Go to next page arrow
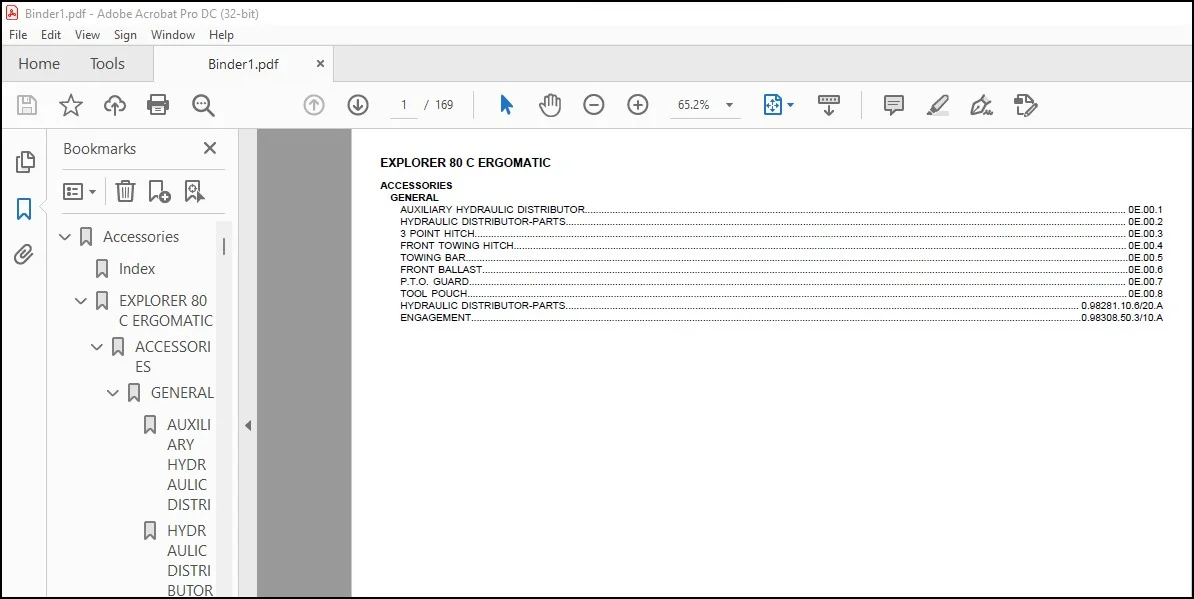Screen dimensions: 1194x599 point(358,105)
